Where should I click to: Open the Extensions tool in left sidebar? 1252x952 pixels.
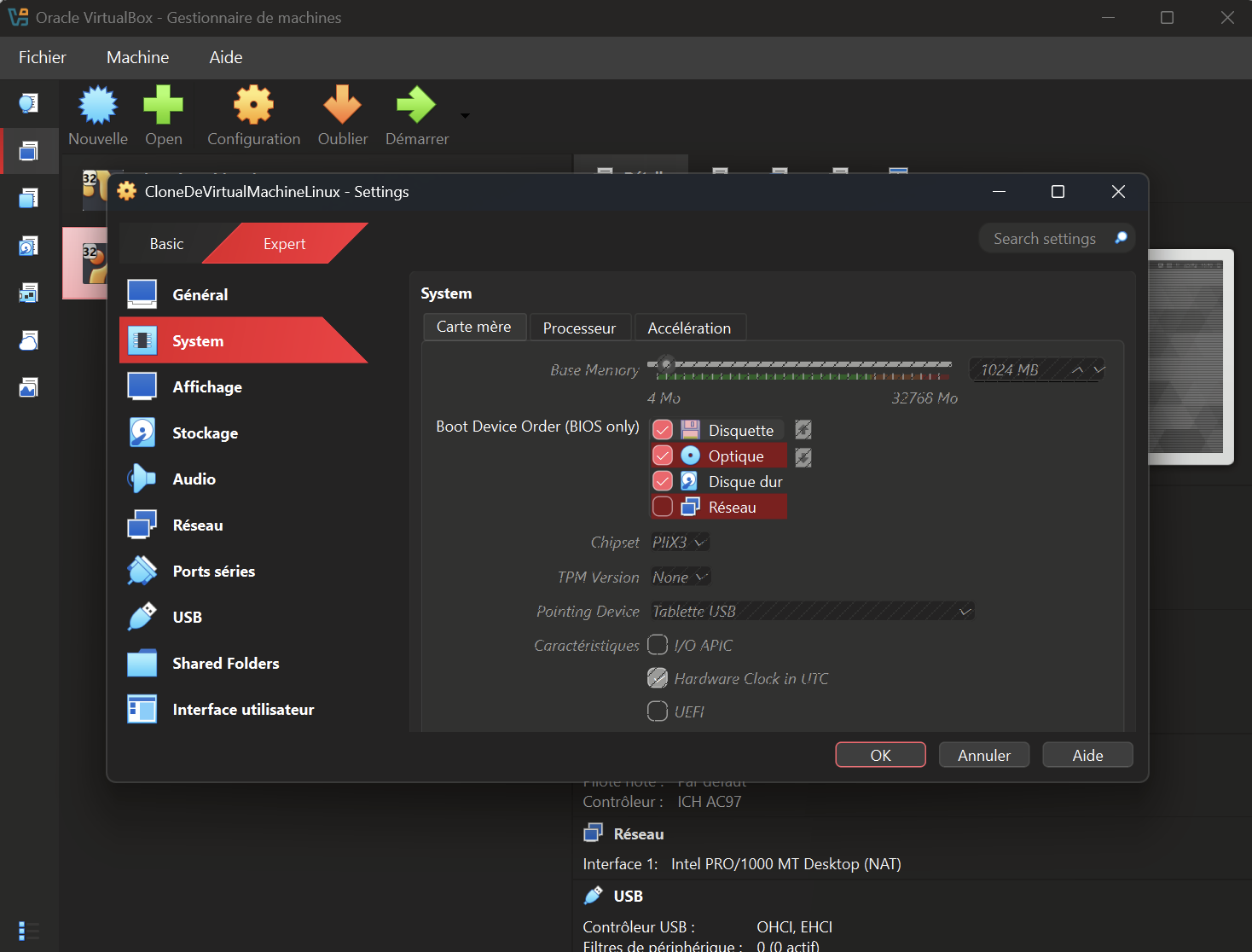(29, 199)
